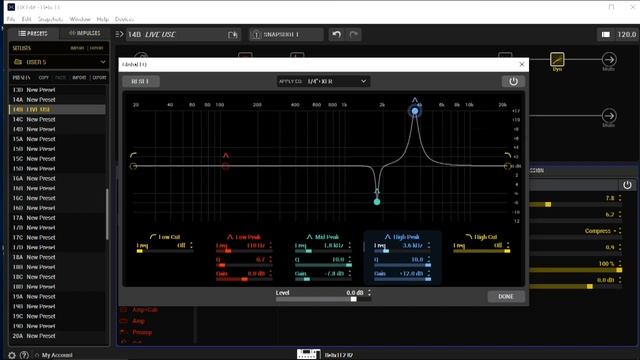Image resolution: width=640 pixels, height=360 pixels.
Task: Click the Amp+Cab category icon
Action: [x=124, y=310]
